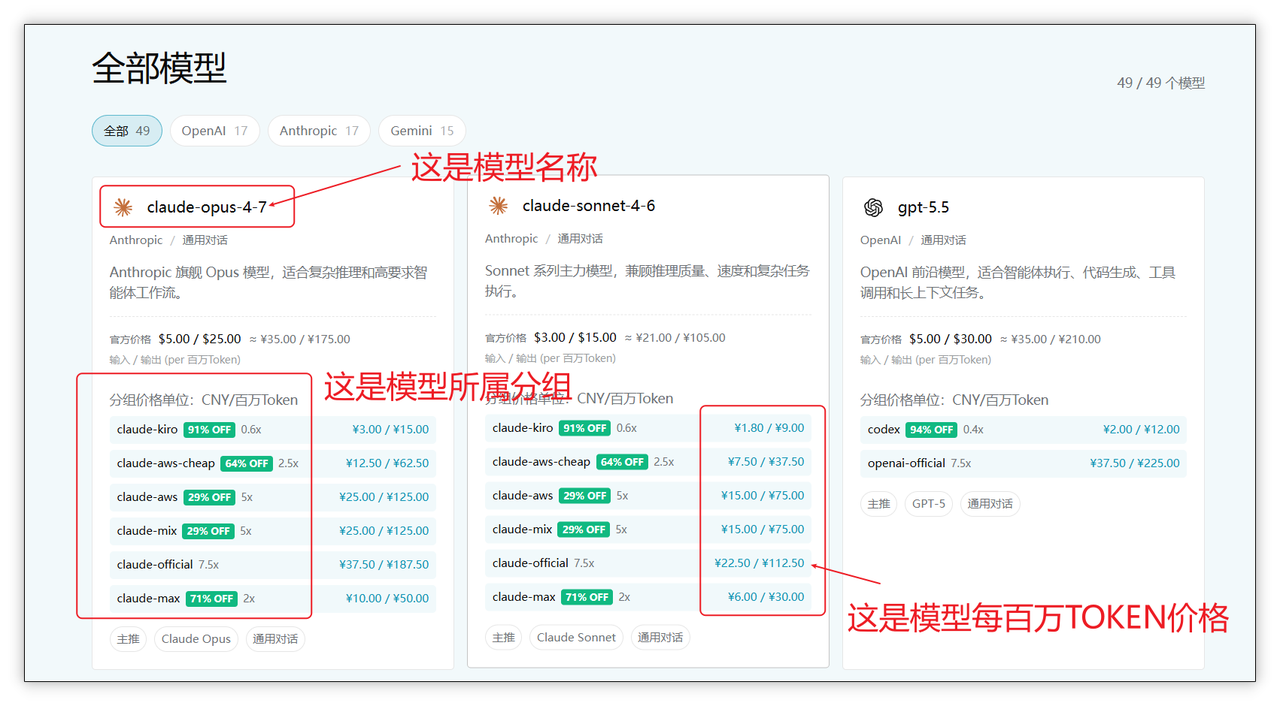Click the 主推 tag on gpt-5.5 card

879,504
